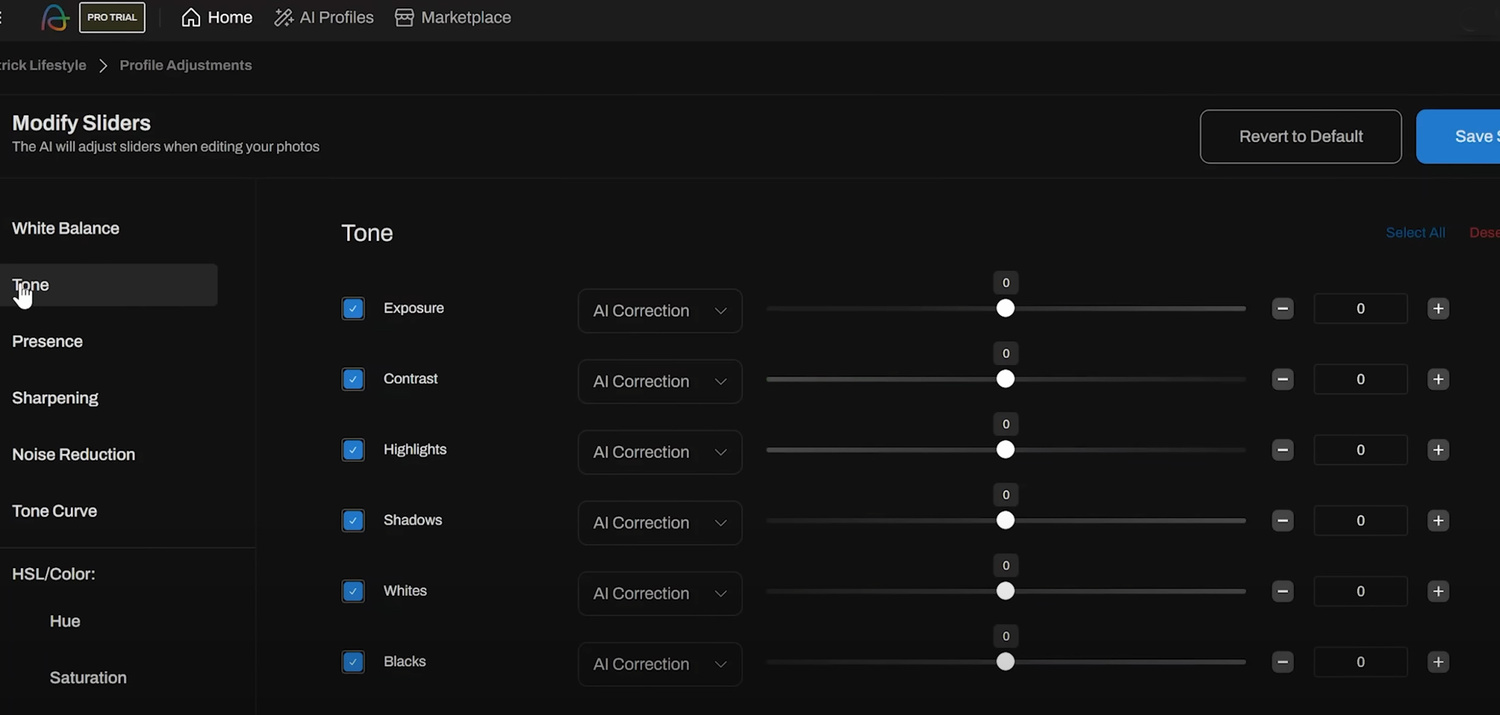Click the Whites value input field
1500x715 pixels.
click(x=1360, y=591)
